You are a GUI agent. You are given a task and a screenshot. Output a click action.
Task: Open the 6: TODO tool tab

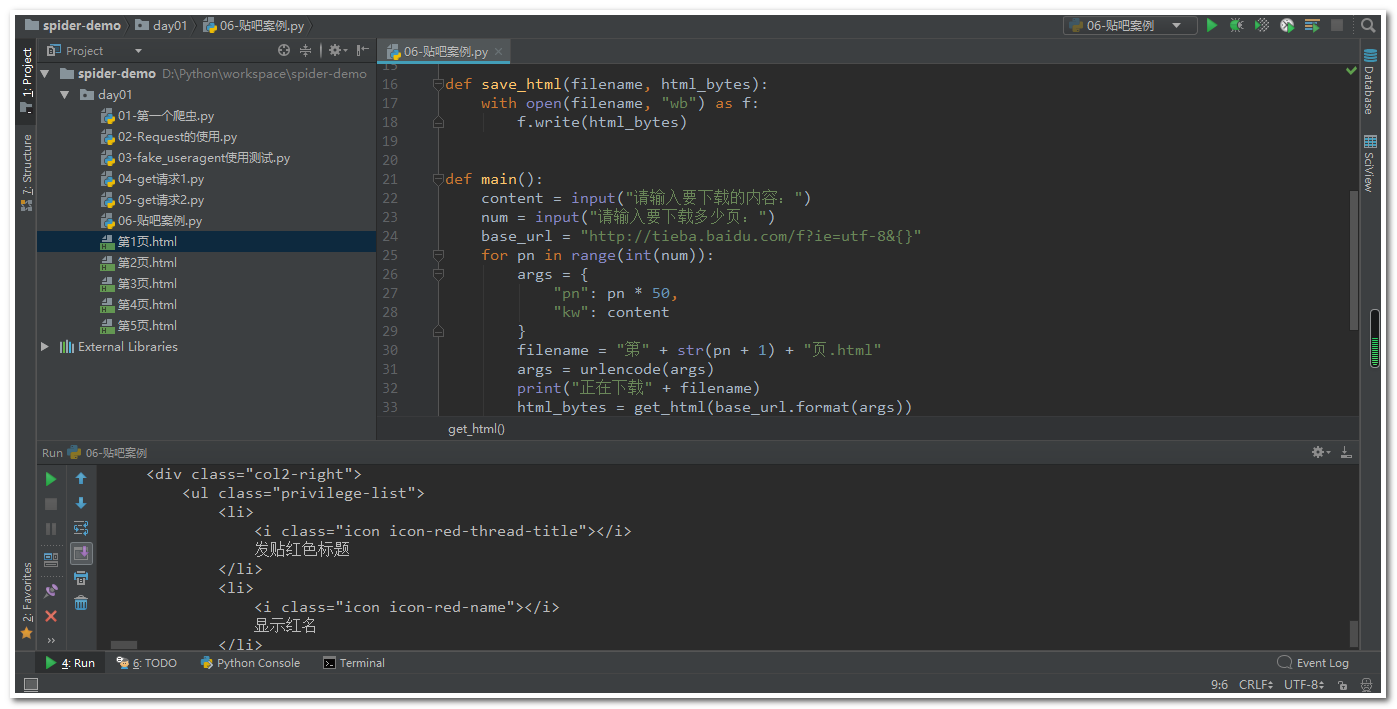(x=146, y=663)
